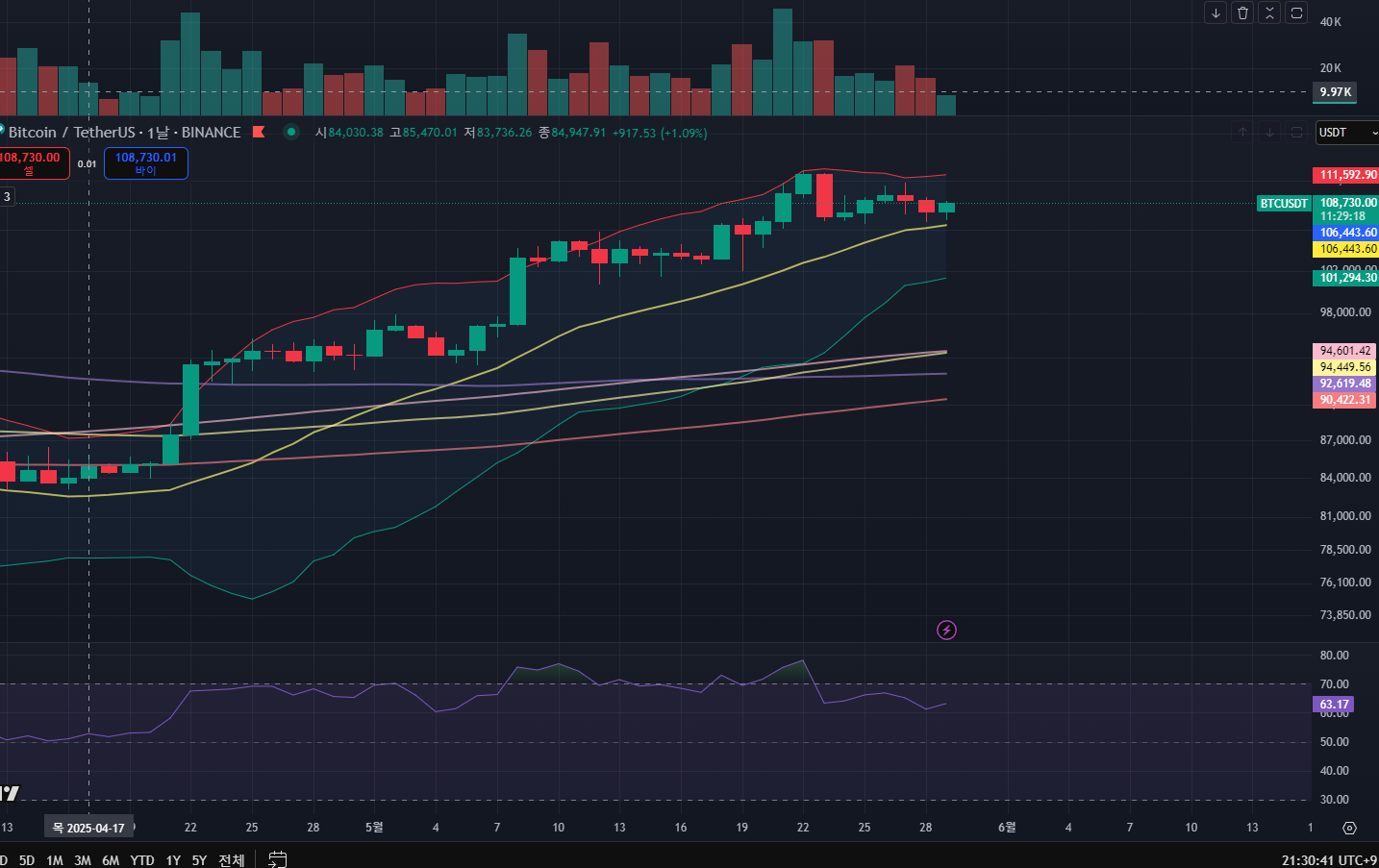Click the green 101,294.30 price scale label
Viewport: 1379px width, 868px height.
pos(1346,278)
